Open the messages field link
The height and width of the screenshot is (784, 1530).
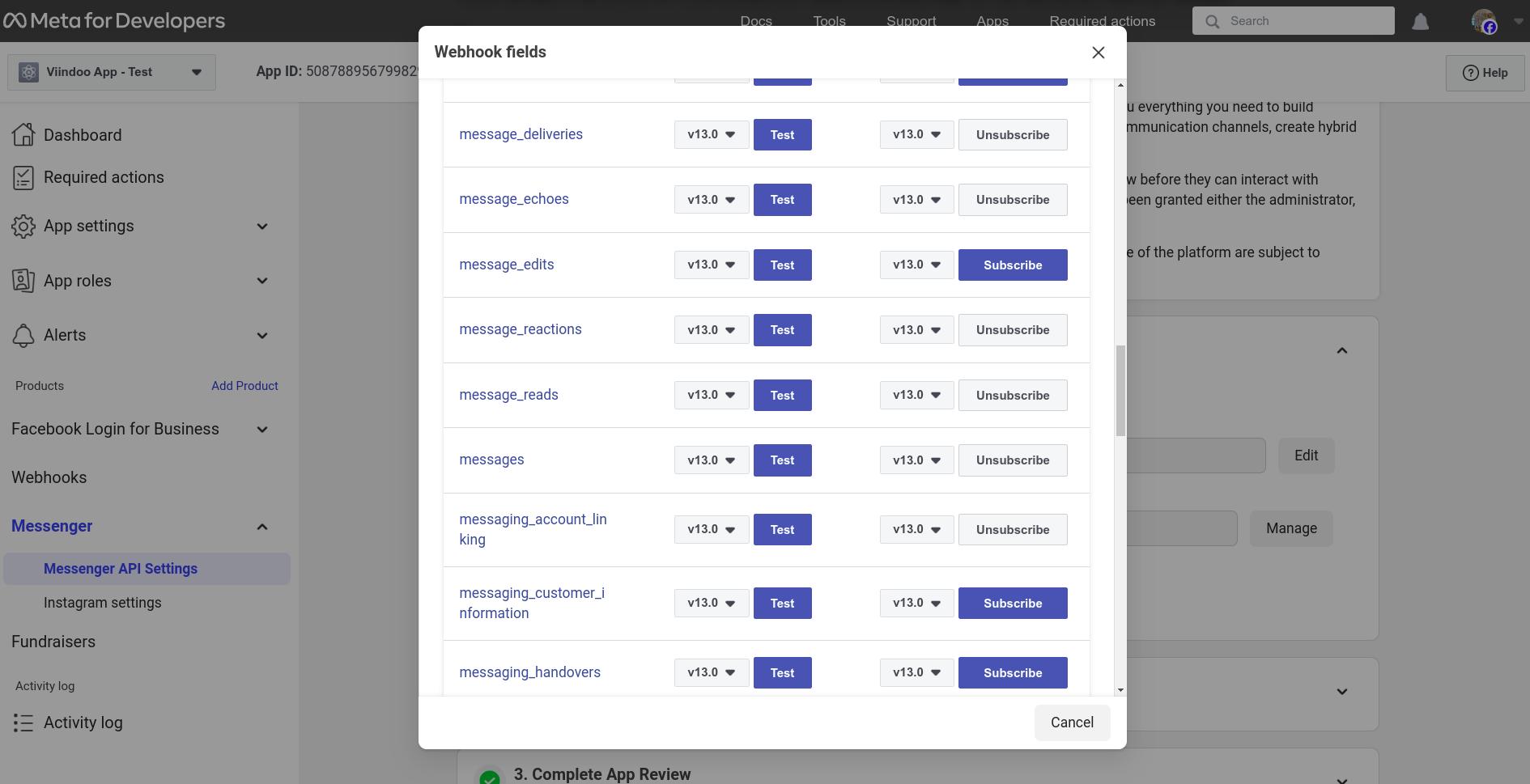click(x=491, y=460)
